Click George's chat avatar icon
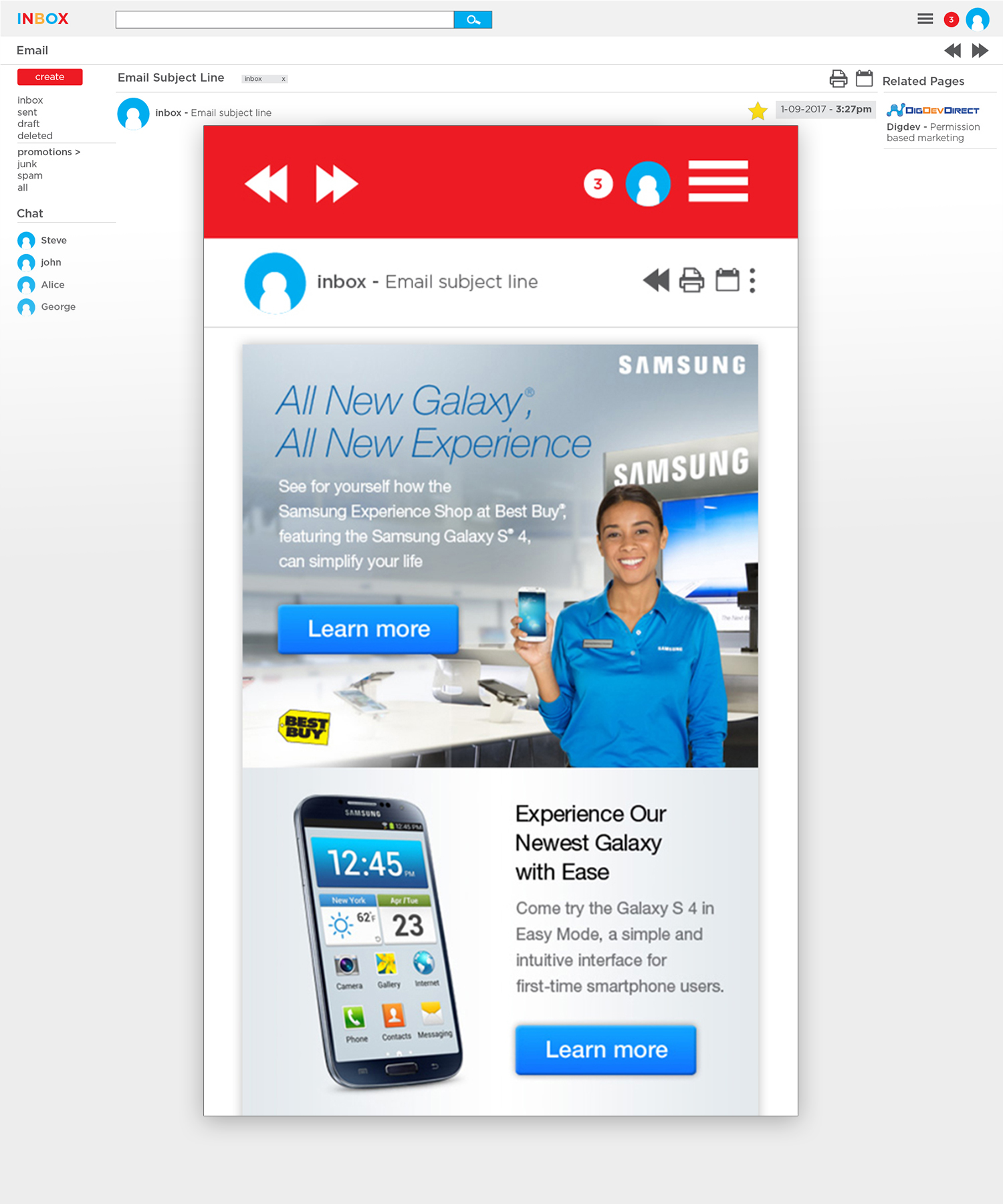The width and height of the screenshot is (1003, 1204). tap(26, 307)
